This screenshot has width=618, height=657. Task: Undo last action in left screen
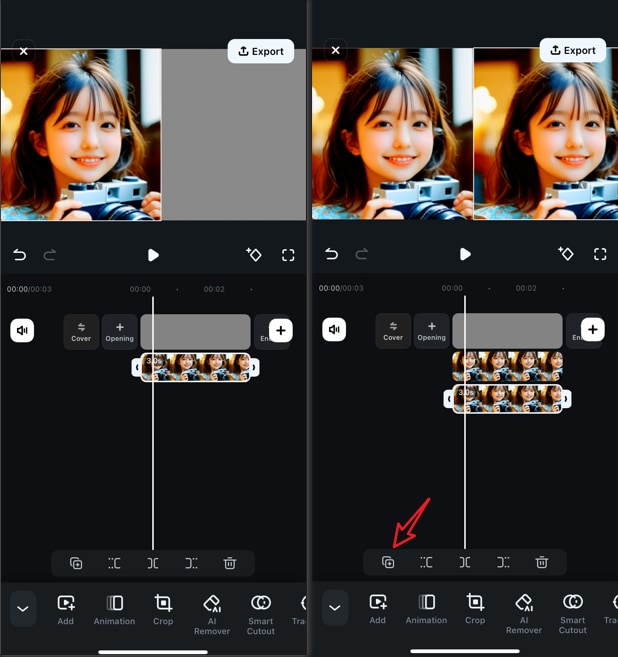point(19,255)
